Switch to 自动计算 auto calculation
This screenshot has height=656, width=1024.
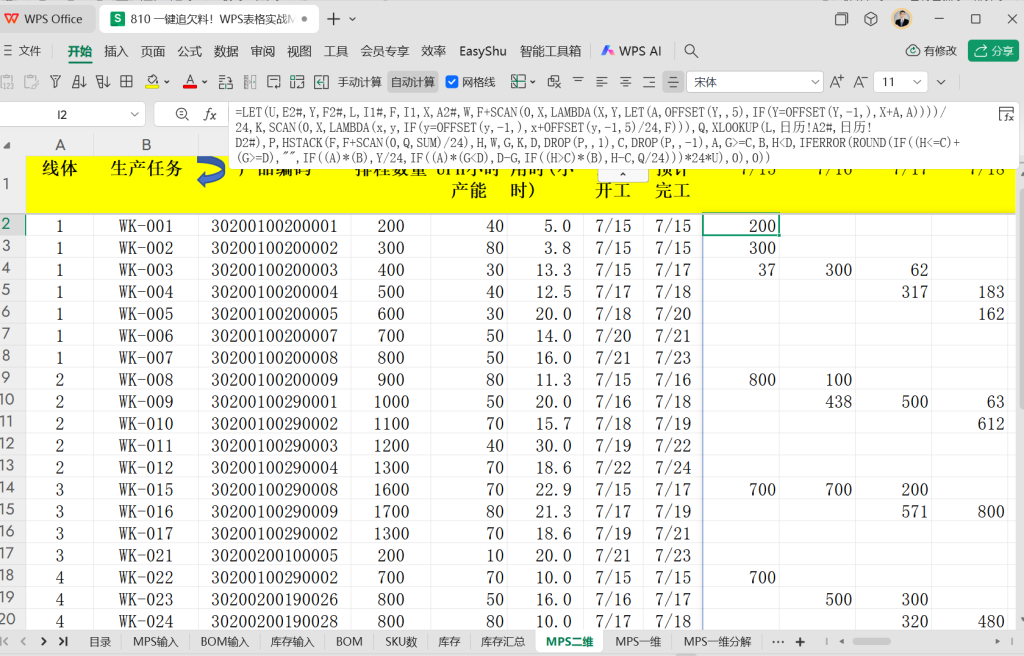pos(413,82)
